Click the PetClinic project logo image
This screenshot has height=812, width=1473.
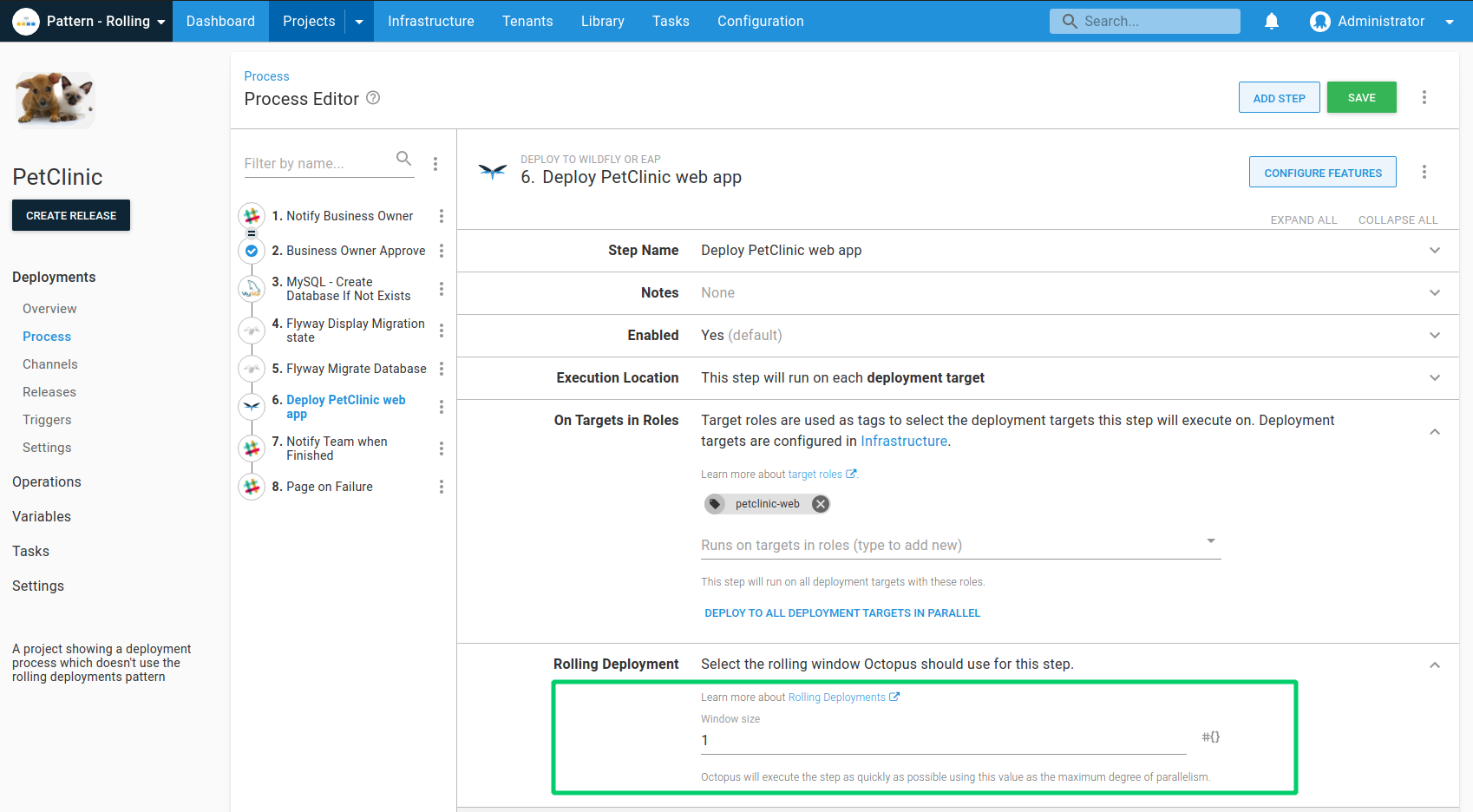(55, 99)
